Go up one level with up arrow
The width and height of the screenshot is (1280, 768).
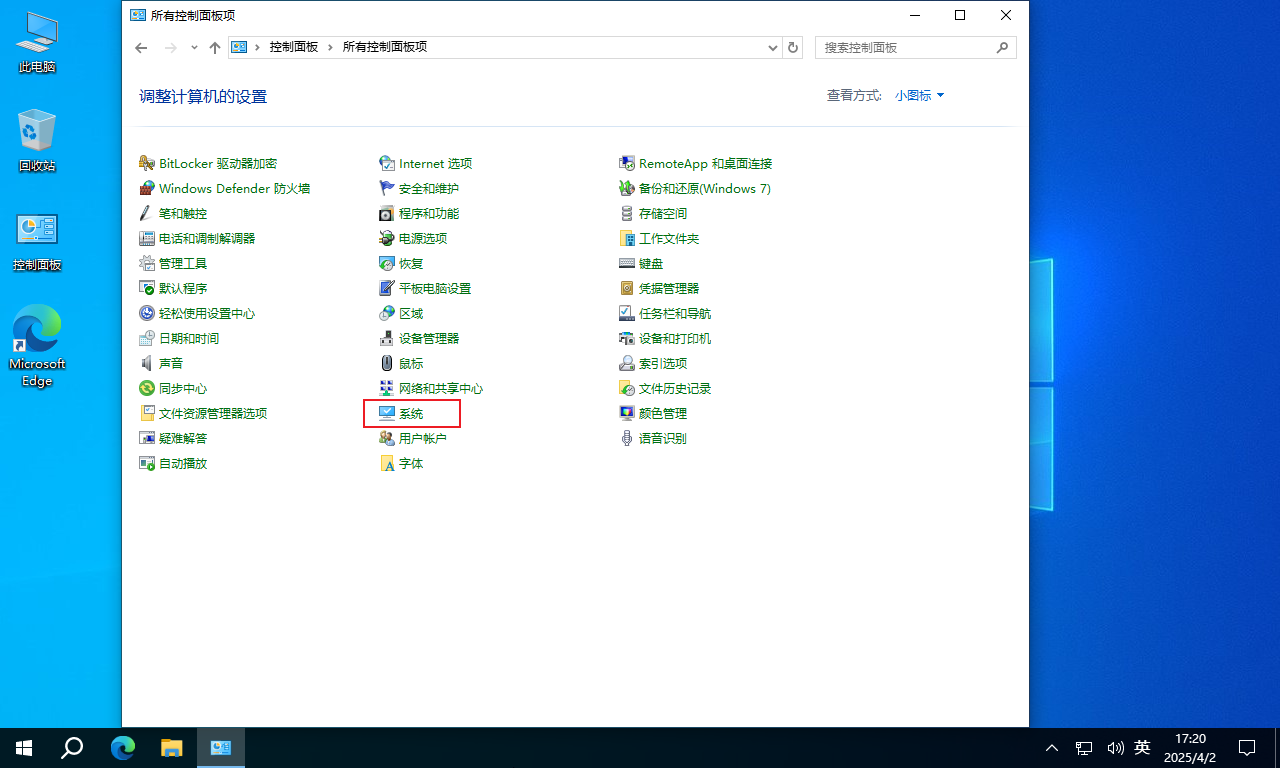pos(214,47)
